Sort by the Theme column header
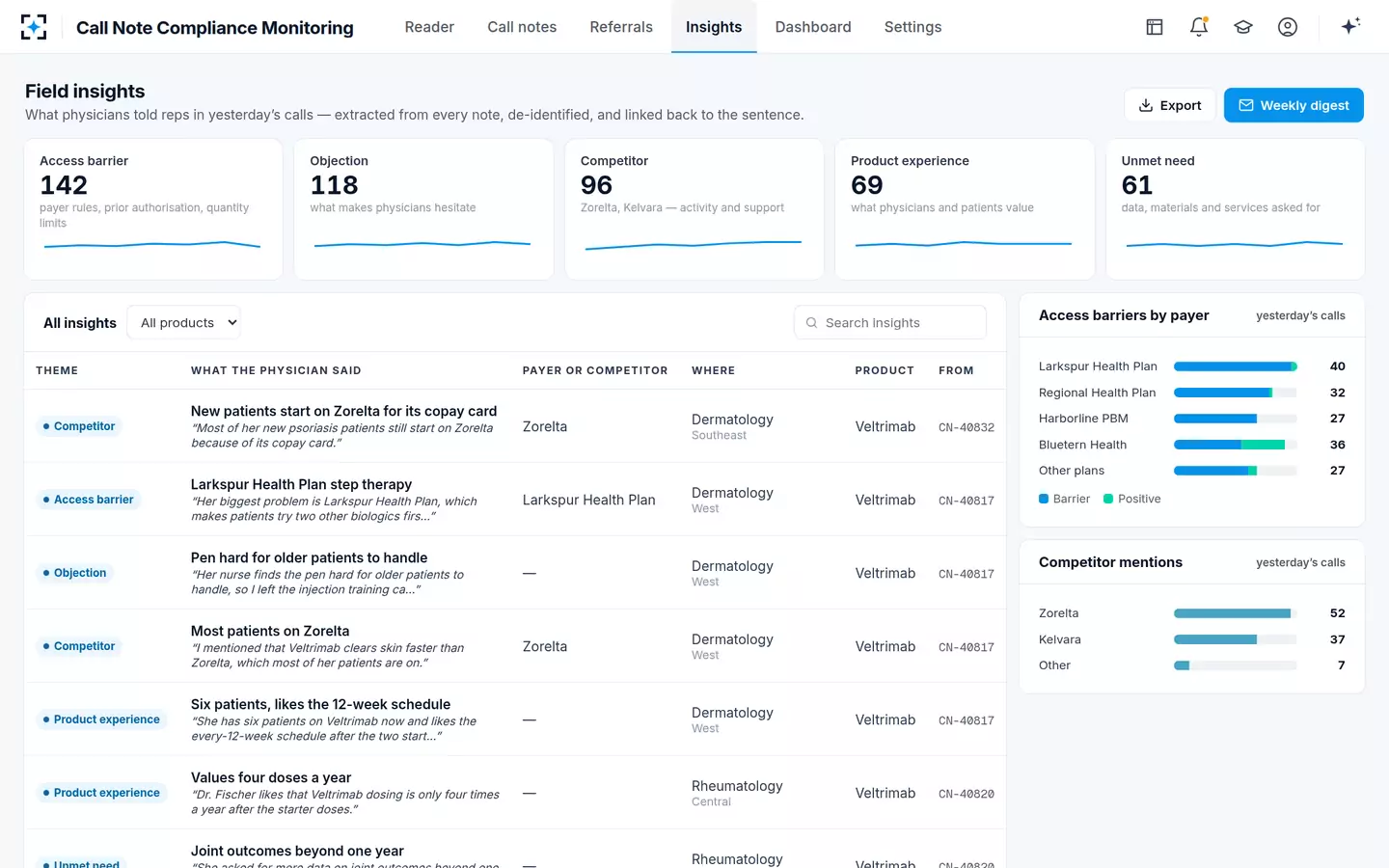Viewport: 1389px width, 868px height. pos(57,370)
